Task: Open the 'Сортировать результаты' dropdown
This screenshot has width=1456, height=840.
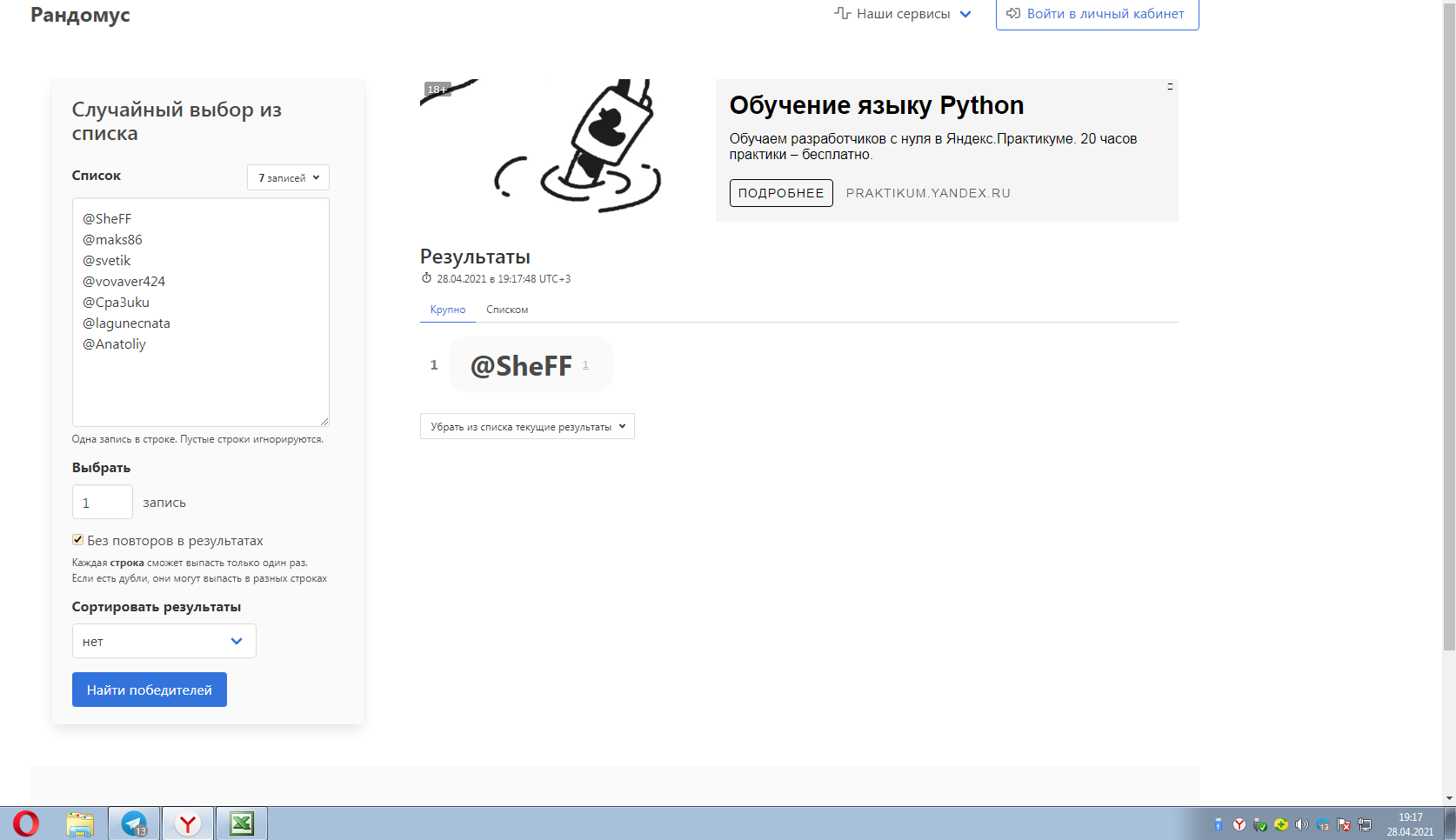Action: click(x=164, y=641)
